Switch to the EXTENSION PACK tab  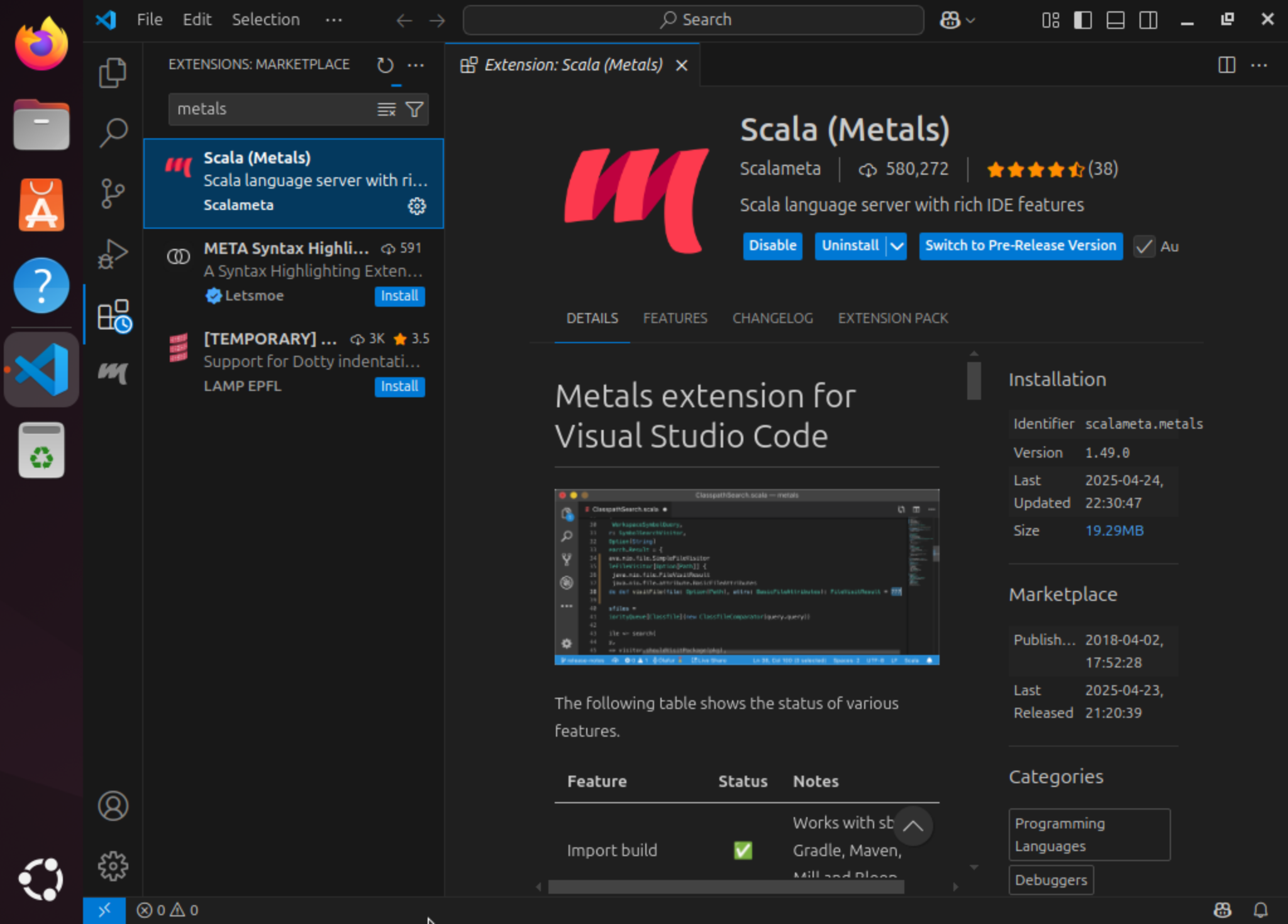(892, 318)
